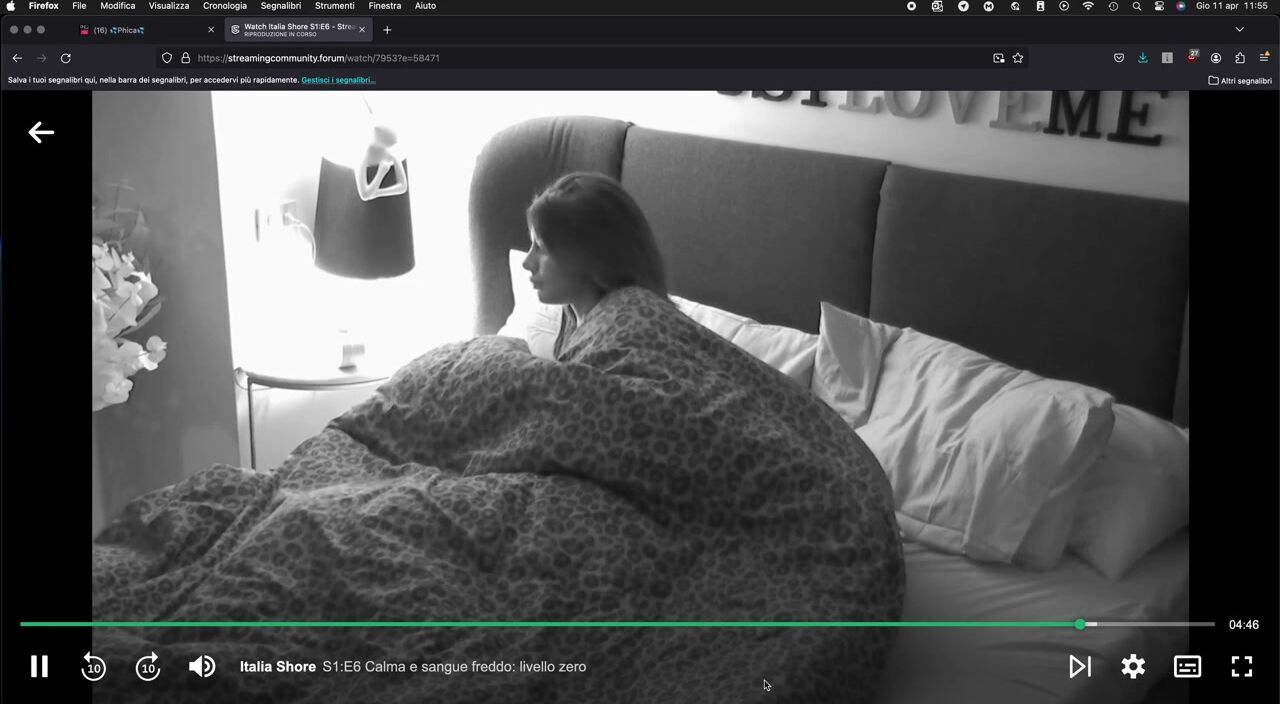Go back using player's white arrow
1280x704 pixels.
(41, 132)
